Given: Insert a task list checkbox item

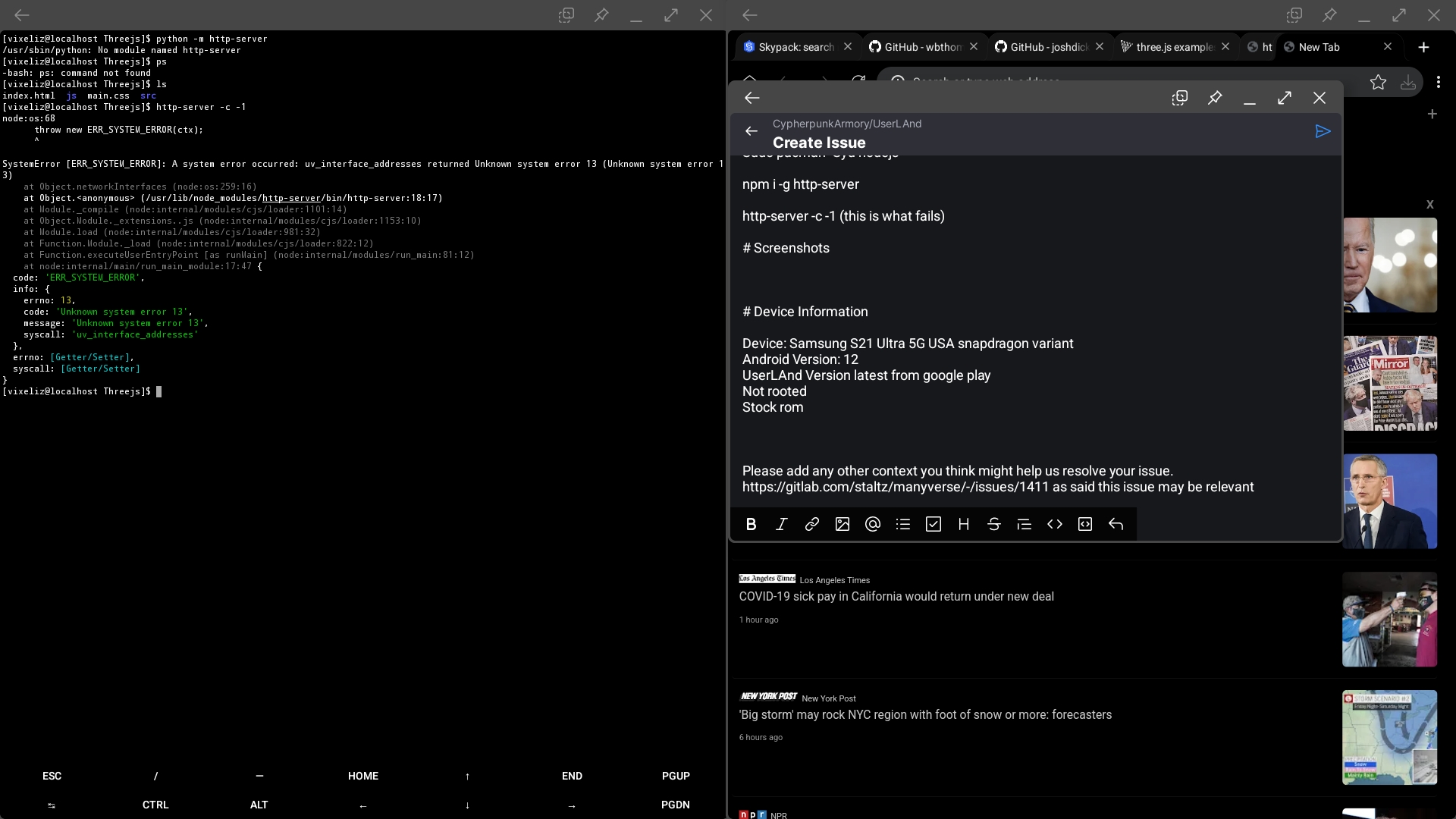Looking at the screenshot, I should point(934,524).
